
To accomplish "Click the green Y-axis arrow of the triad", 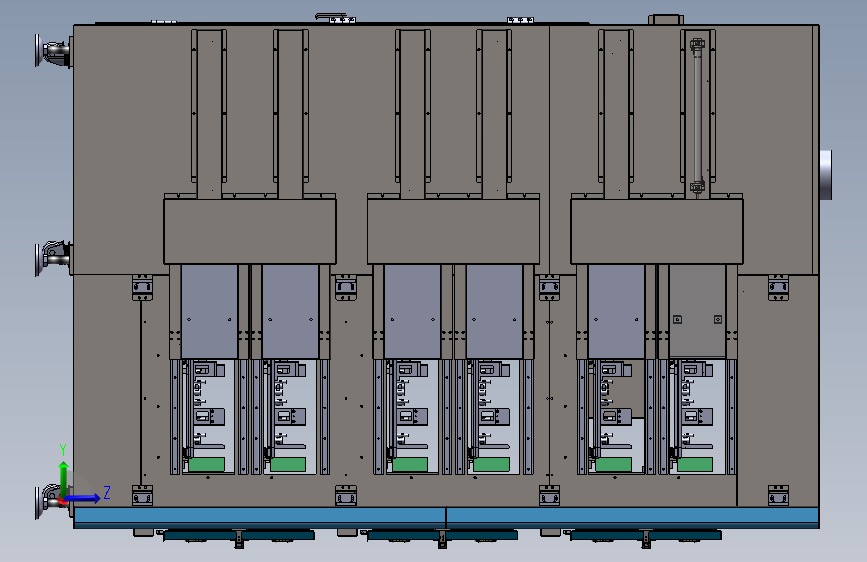I will pyautogui.click(x=64, y=478).
